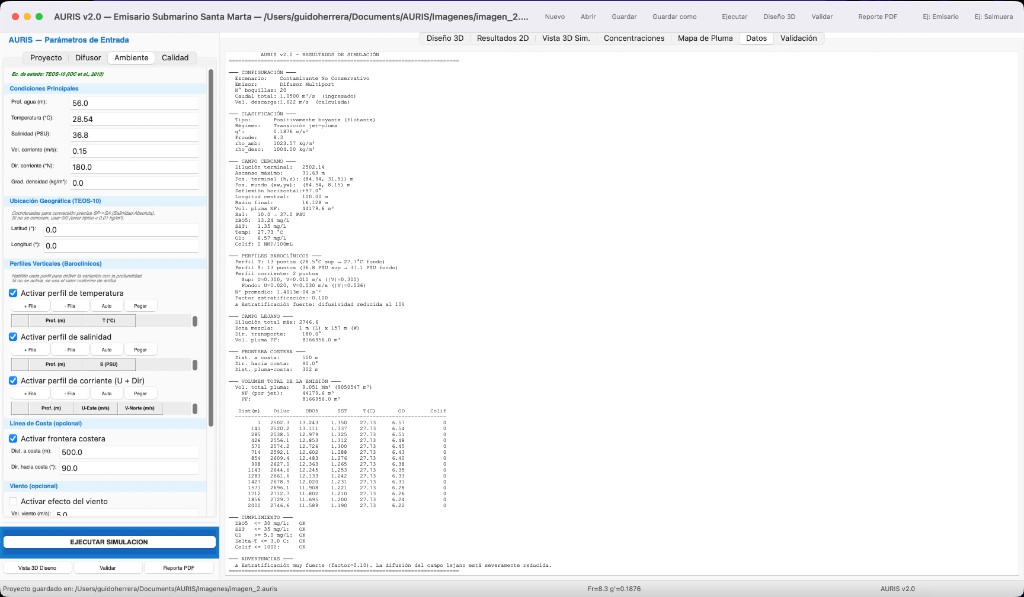Image resolution: width=1024 pixels, height=597 pixels.
Task: Click Validar in the top toolbar
Action: coord(822,16)
